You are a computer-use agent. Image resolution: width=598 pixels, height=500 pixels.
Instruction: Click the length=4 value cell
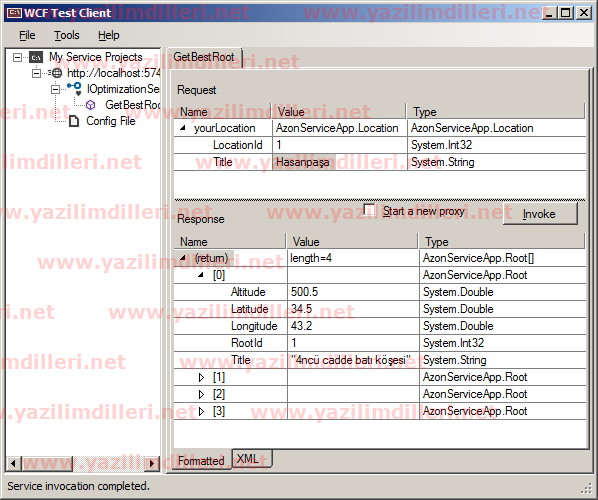[353, 258]
